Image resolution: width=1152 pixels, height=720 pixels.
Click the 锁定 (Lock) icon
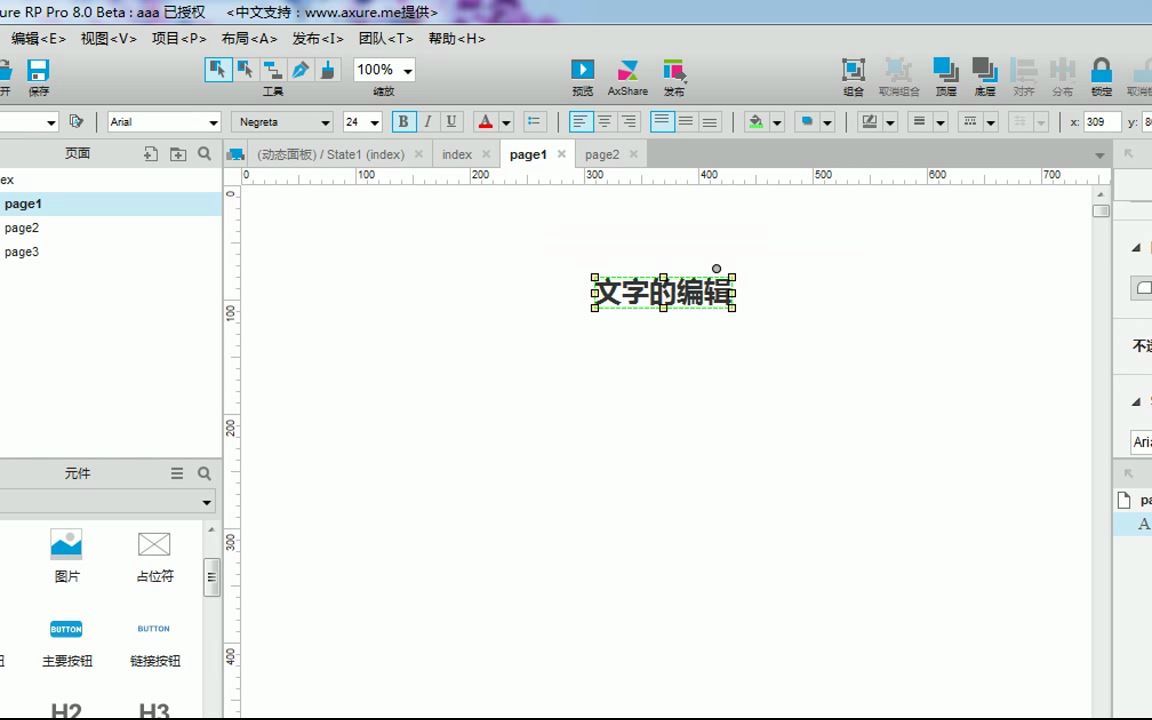pyautogui.click(x=1101, y=70)
